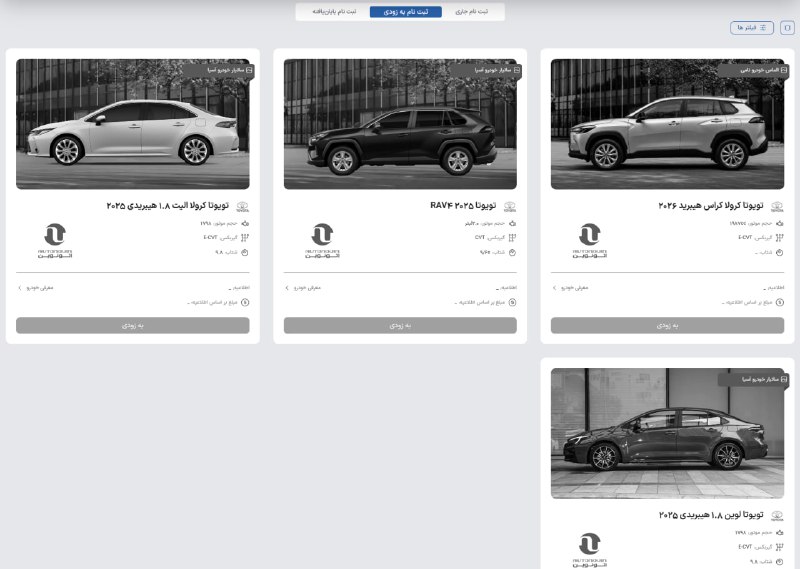Open the Toyota RAV4 2025 car photo

[x=400, y=124]
